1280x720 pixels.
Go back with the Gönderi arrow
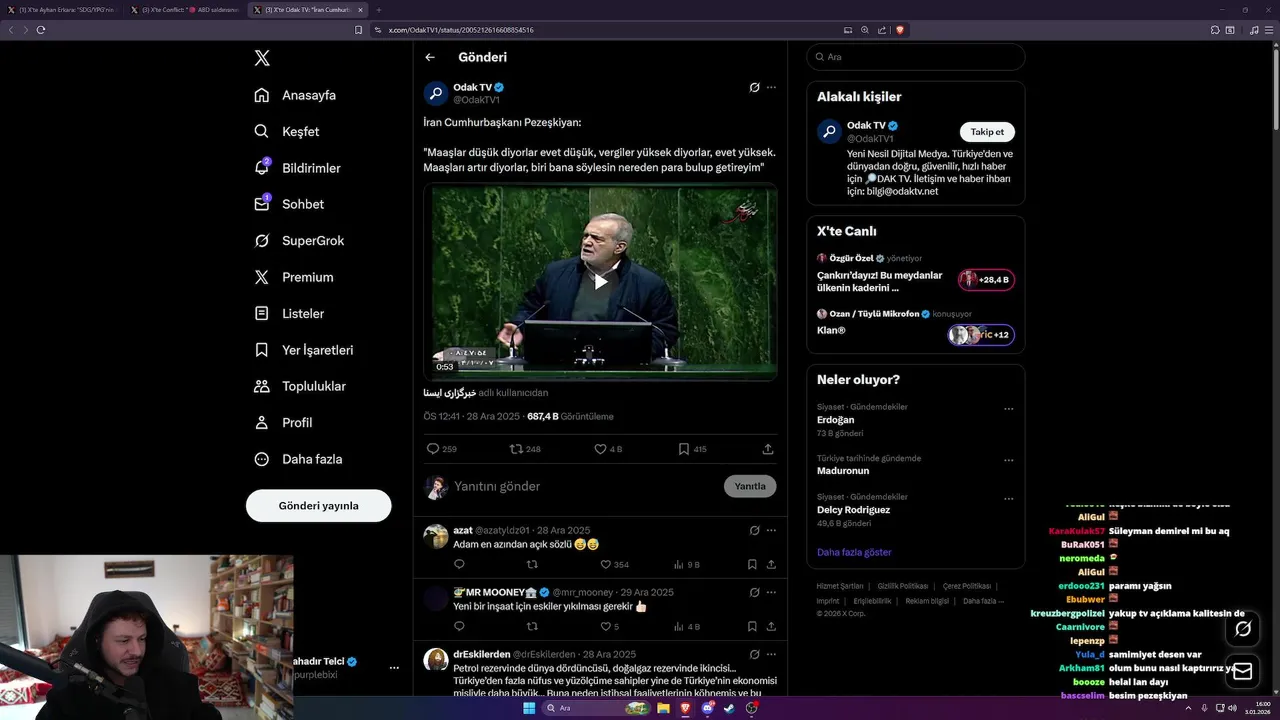[430, 58]
